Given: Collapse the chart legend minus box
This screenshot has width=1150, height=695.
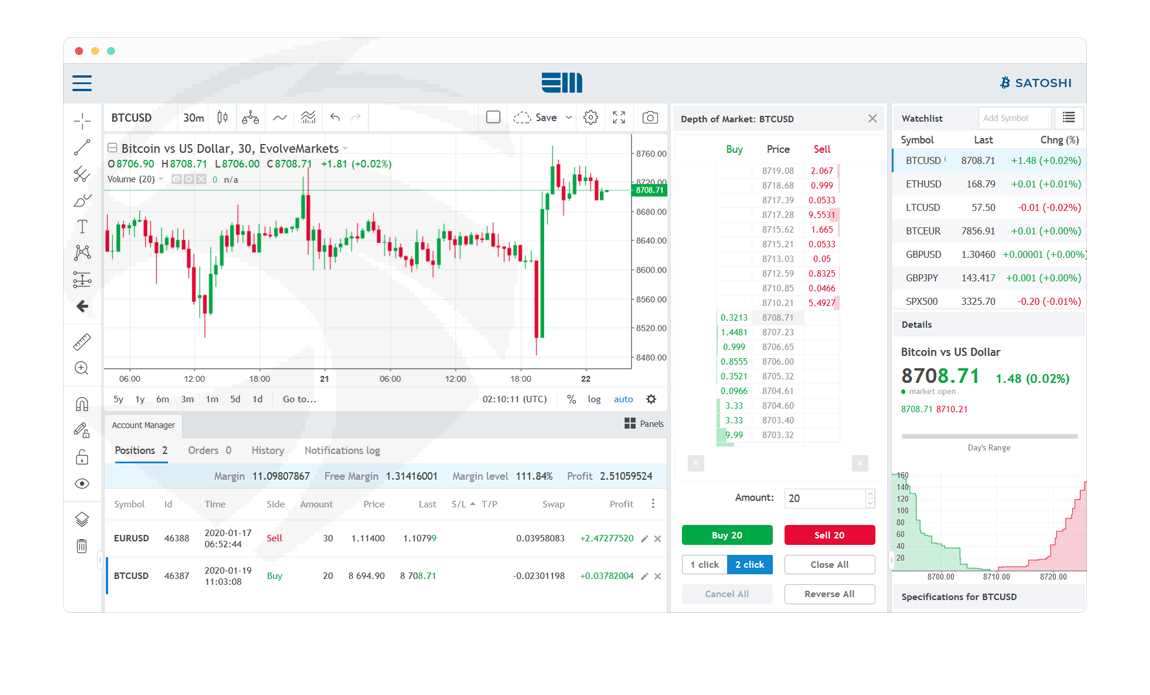Looking at the screenshot, I should click(x=112, y=147).
